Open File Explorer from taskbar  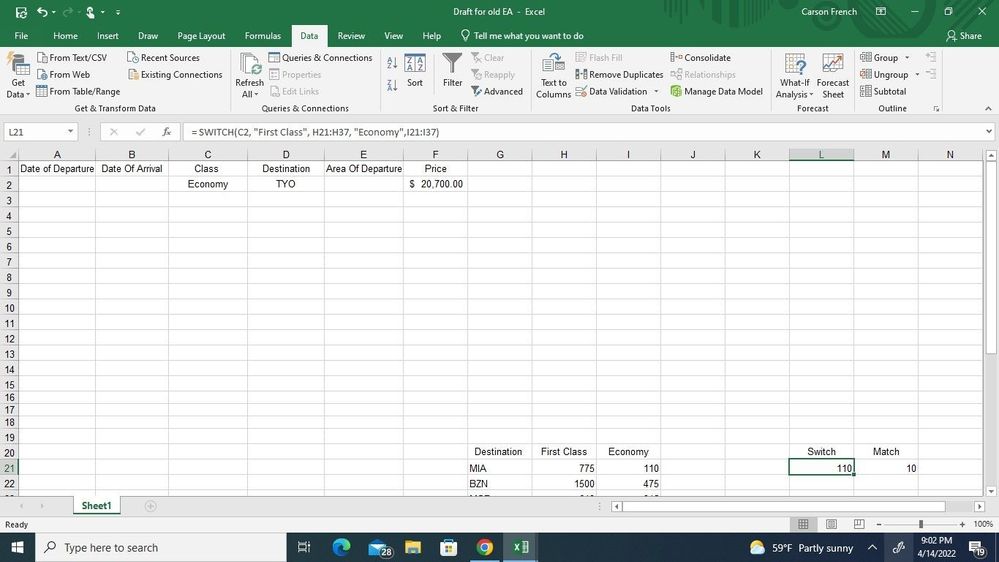[413, 547]
